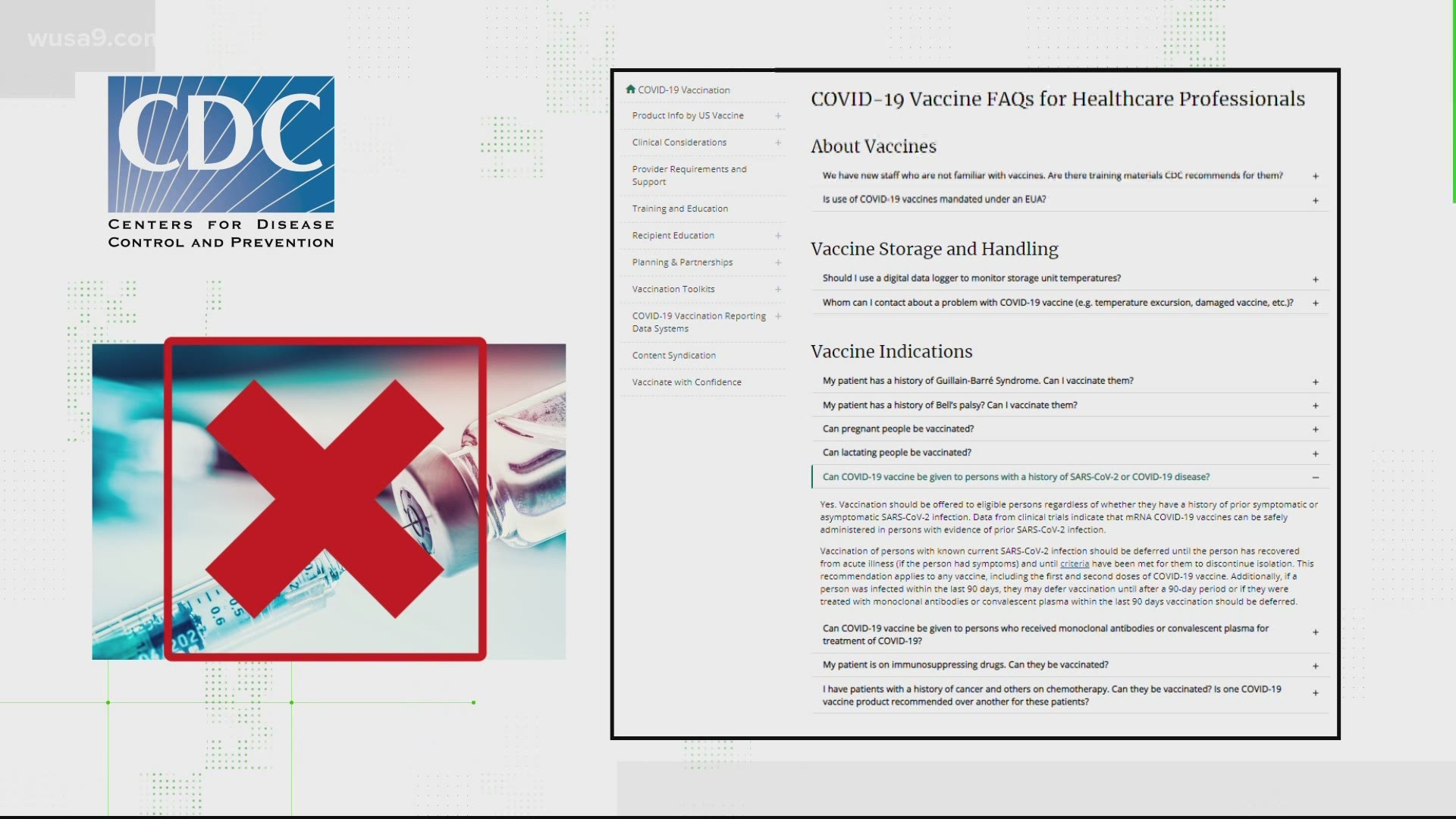Image resolution: width=1456 pixels, height=819 pixels.
Task: Select COVID-19 Vaccination tab in sidebar
Action: pyautogui.click(x=682, y=89)
